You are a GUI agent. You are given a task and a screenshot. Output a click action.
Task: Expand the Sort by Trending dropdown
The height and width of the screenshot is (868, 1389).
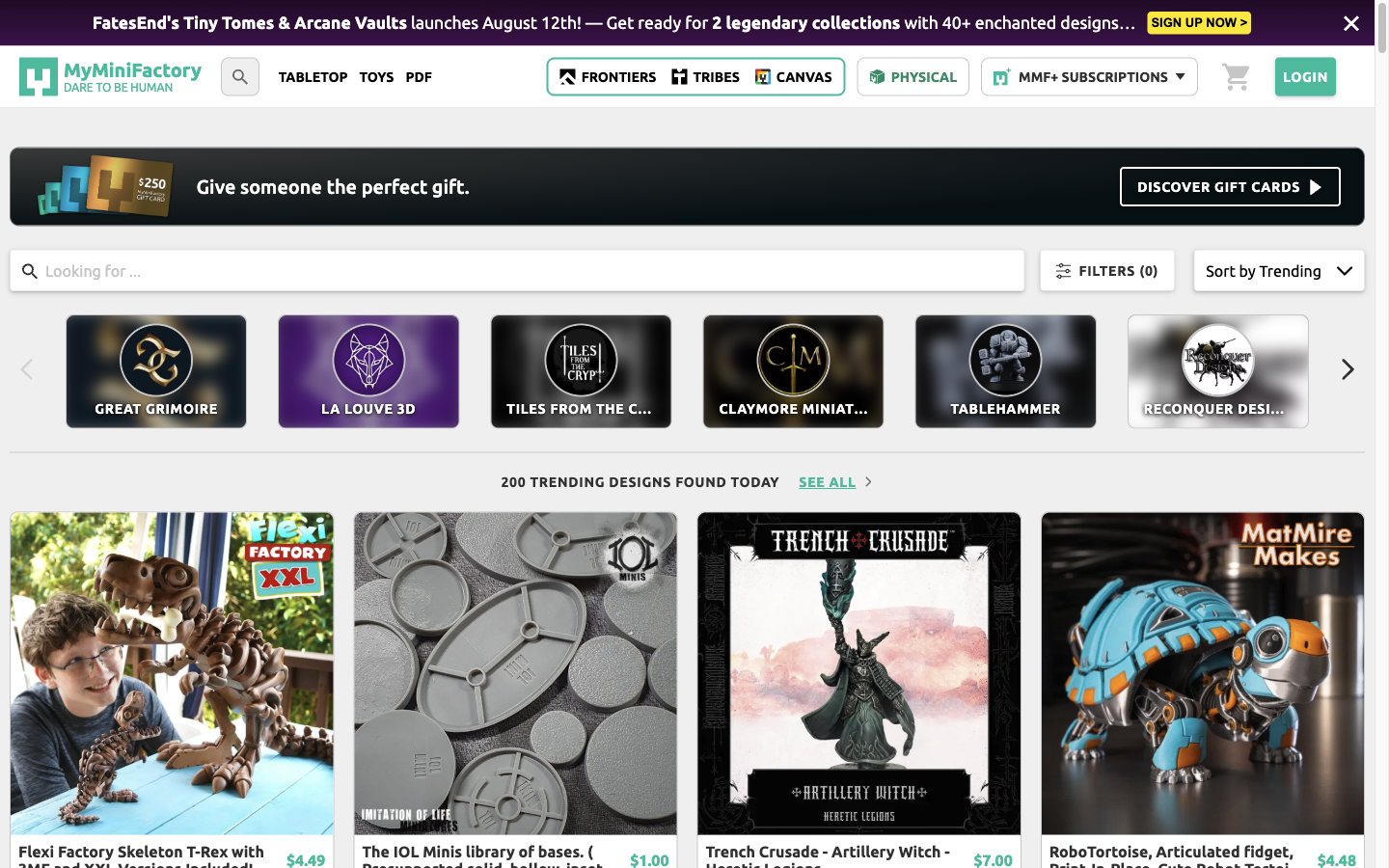pos(1279,271)
